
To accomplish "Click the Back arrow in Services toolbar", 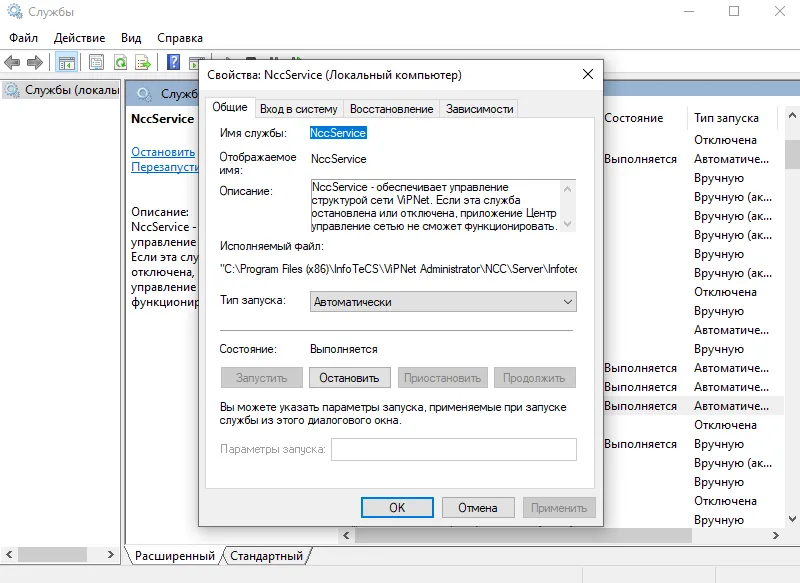I will tap(12, 63).
